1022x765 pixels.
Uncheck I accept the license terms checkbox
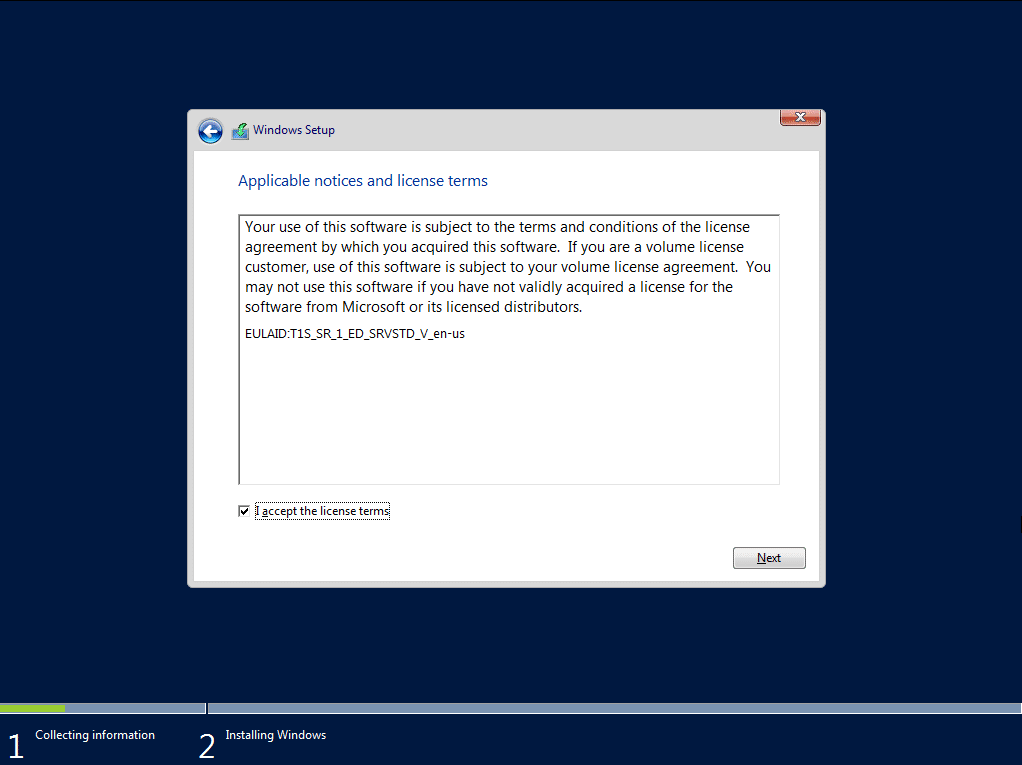click(244, 512)
